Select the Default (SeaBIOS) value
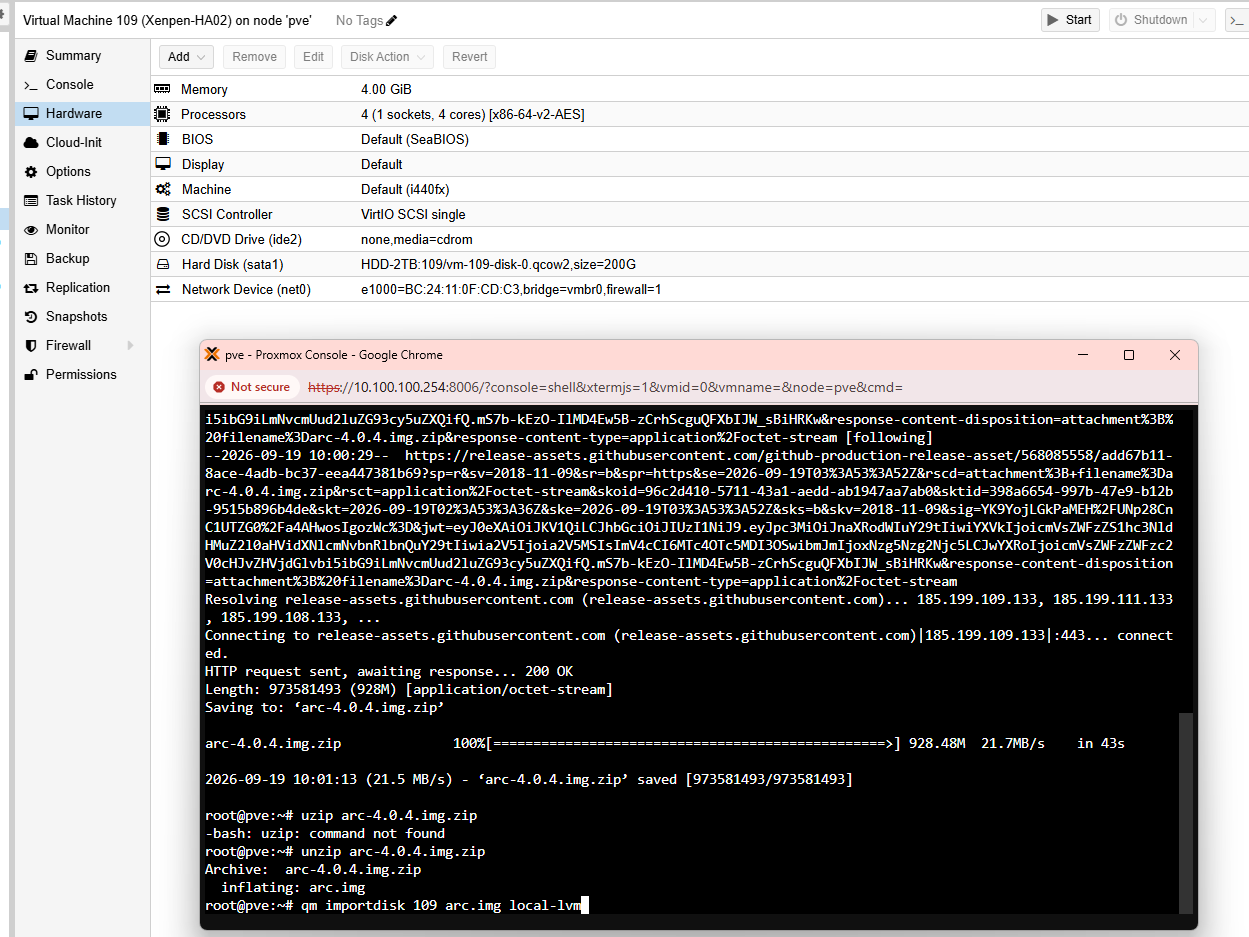The width and height of the screenshot is (1249, 937). point(415,140)
